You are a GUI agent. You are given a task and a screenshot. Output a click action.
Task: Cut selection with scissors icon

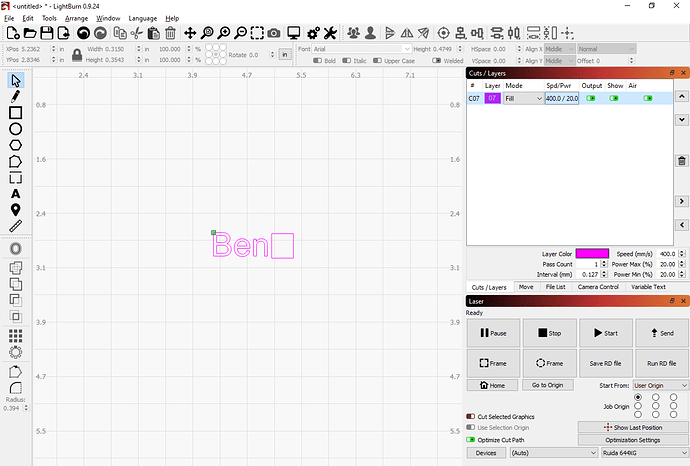click(137, 33)
